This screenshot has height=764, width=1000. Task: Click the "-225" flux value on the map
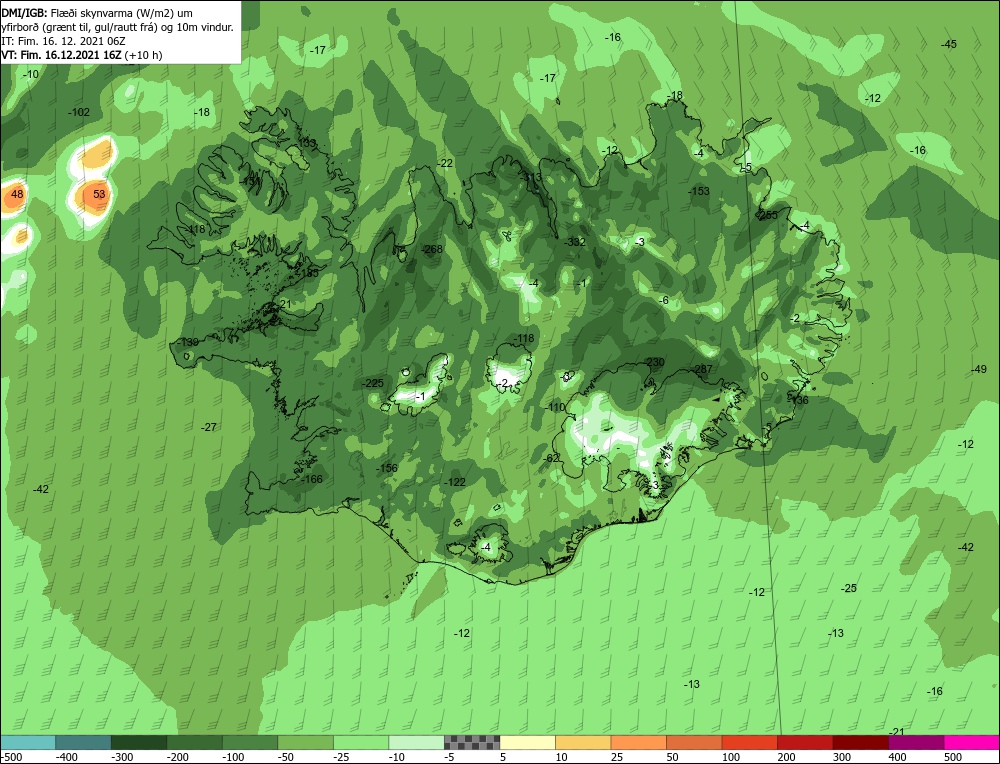(373, 383)
